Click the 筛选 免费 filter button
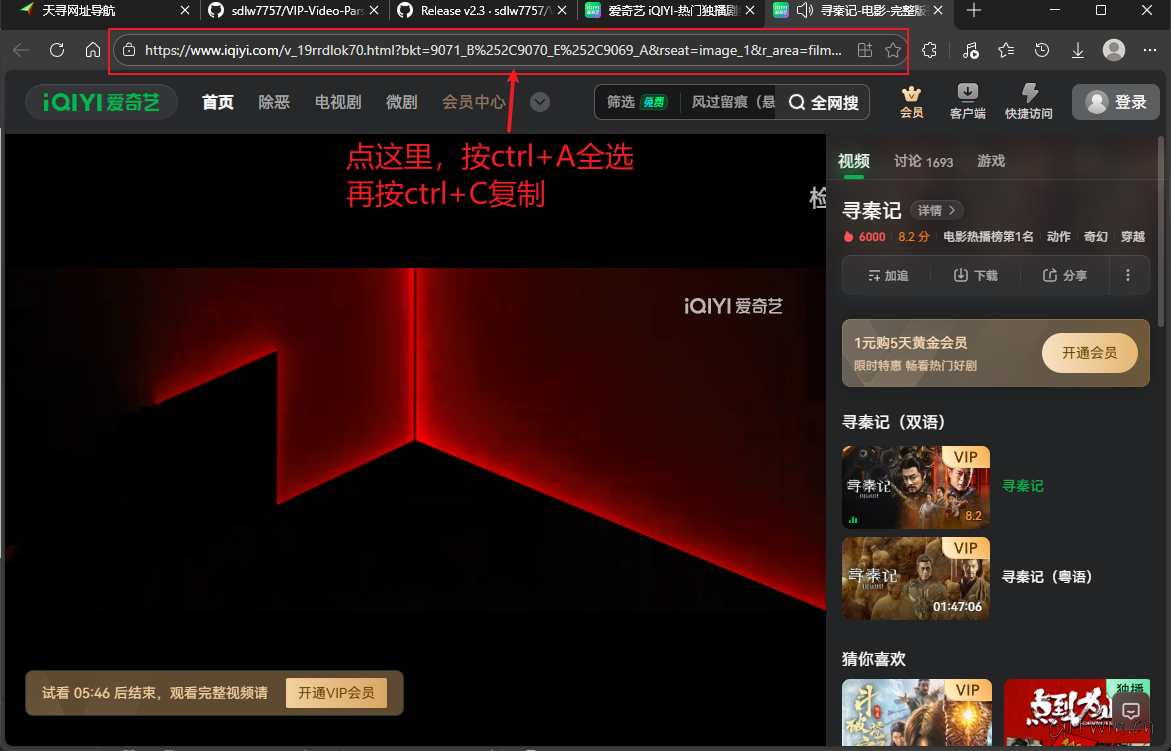 (x=636, y=102)
